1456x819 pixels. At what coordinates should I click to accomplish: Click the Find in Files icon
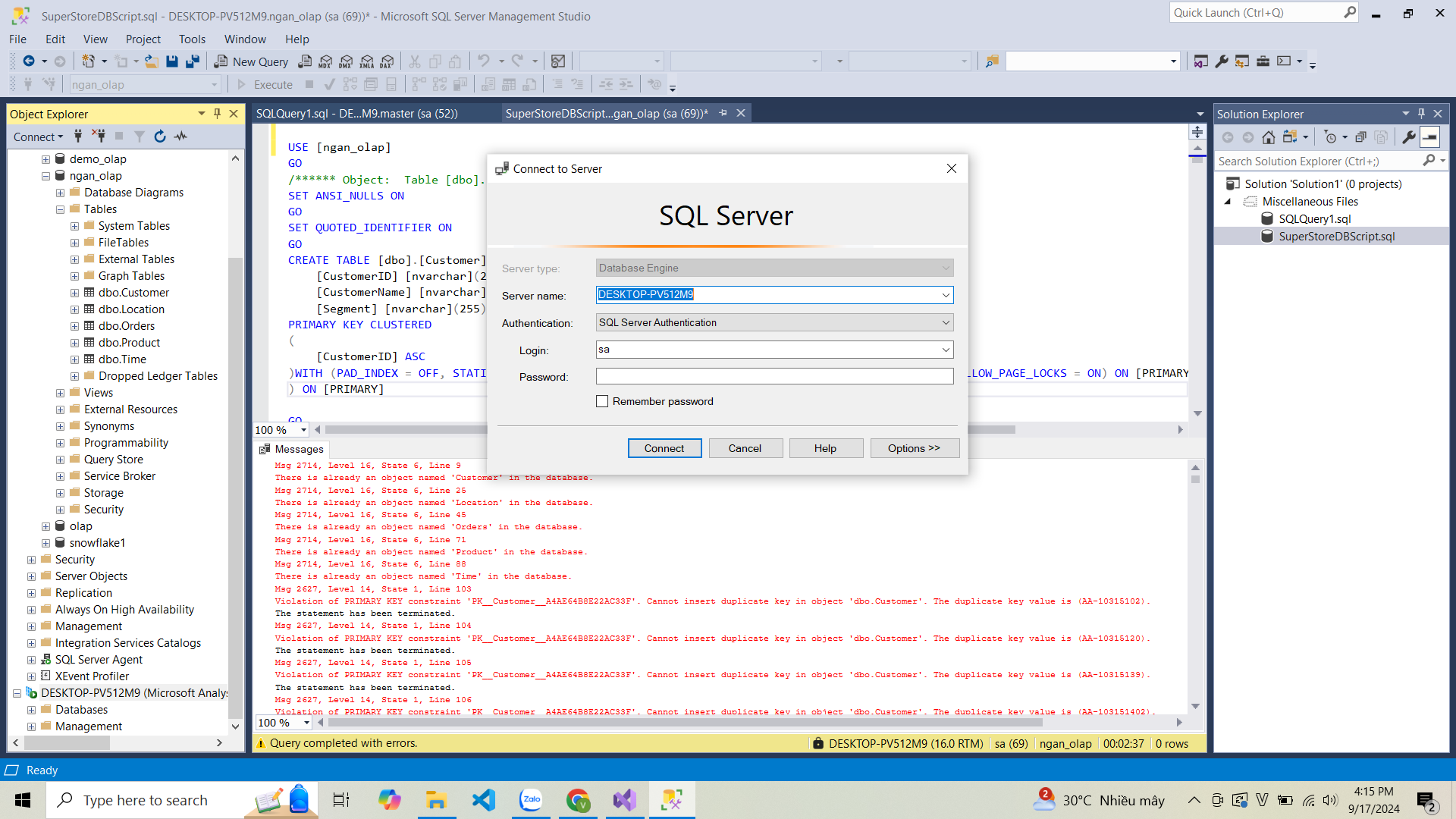click(x=992, y=61)
